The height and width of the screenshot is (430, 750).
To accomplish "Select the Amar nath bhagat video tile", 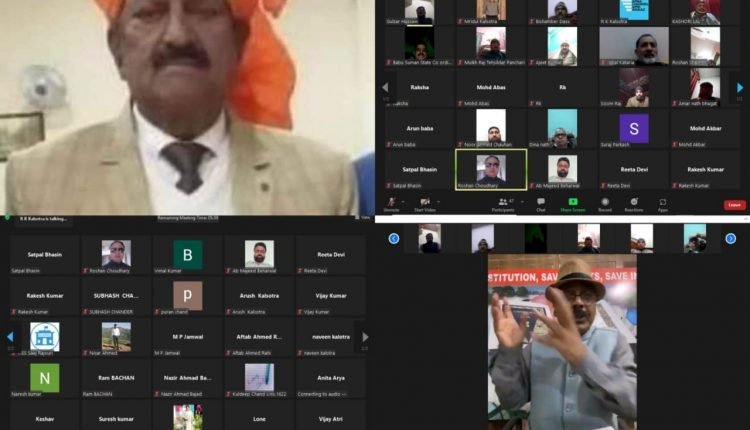I will pos(706,88).
